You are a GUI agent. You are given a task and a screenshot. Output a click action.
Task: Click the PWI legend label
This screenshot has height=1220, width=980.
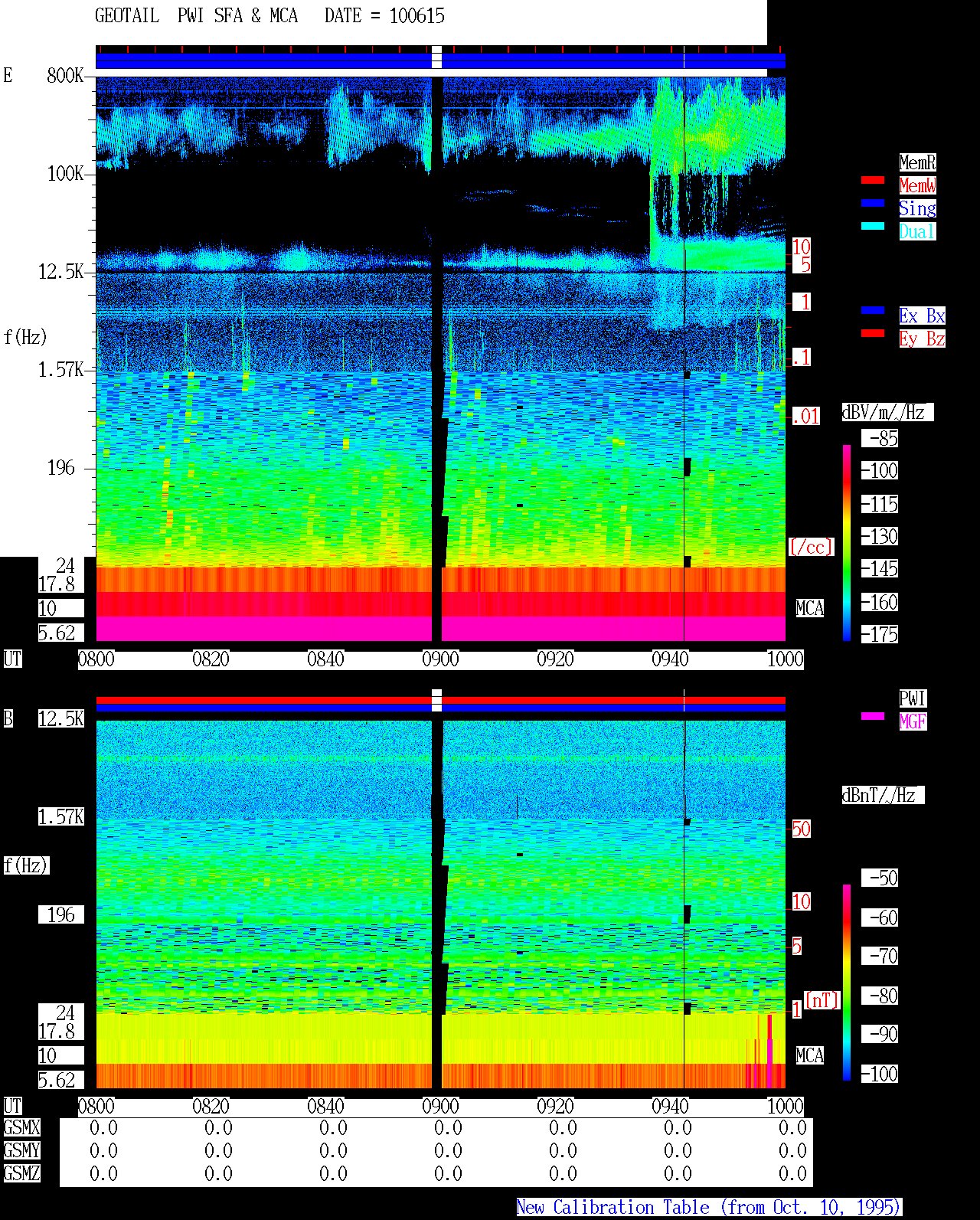pyautogui.click(x=913, y=698)
